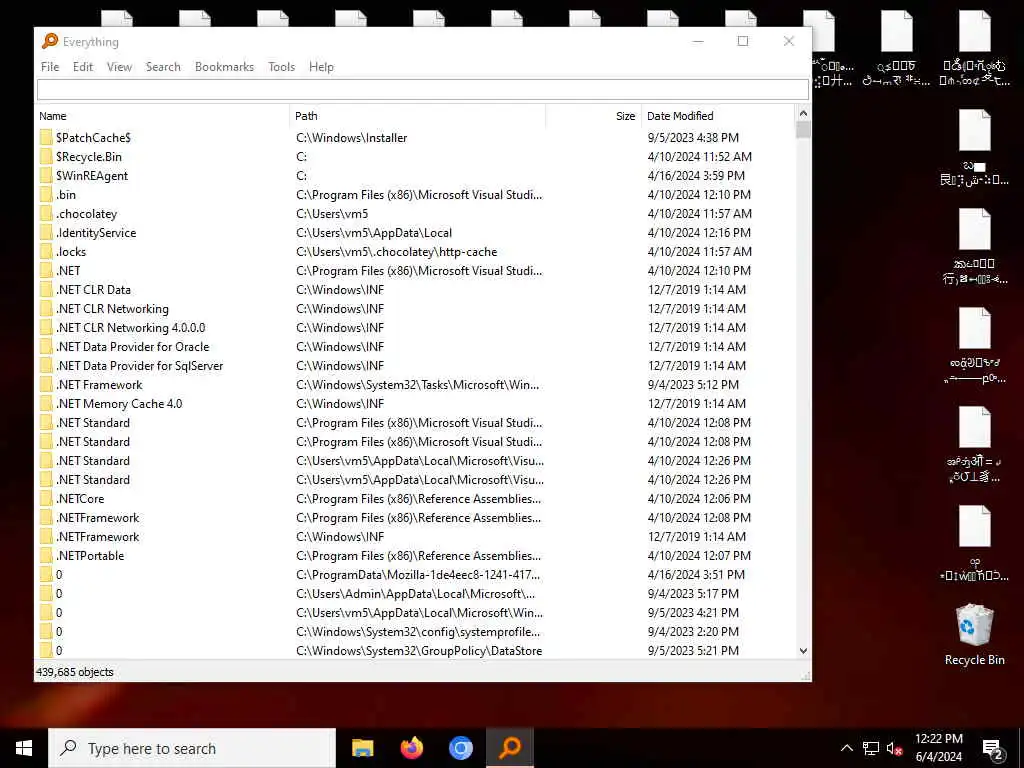Click the Everything search input field
1024x768 pixels.
point(423,89)
